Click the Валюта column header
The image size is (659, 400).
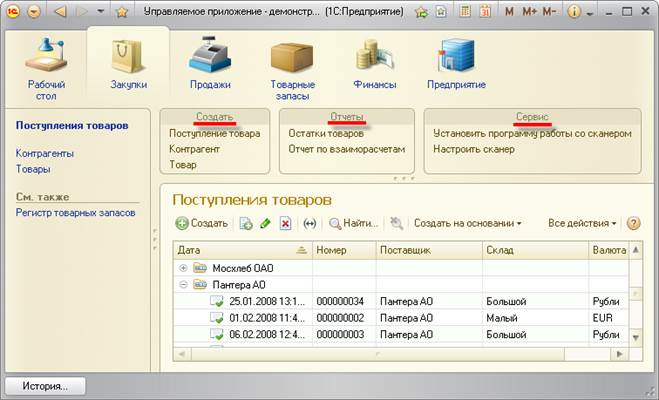click(x=609, y=250)
